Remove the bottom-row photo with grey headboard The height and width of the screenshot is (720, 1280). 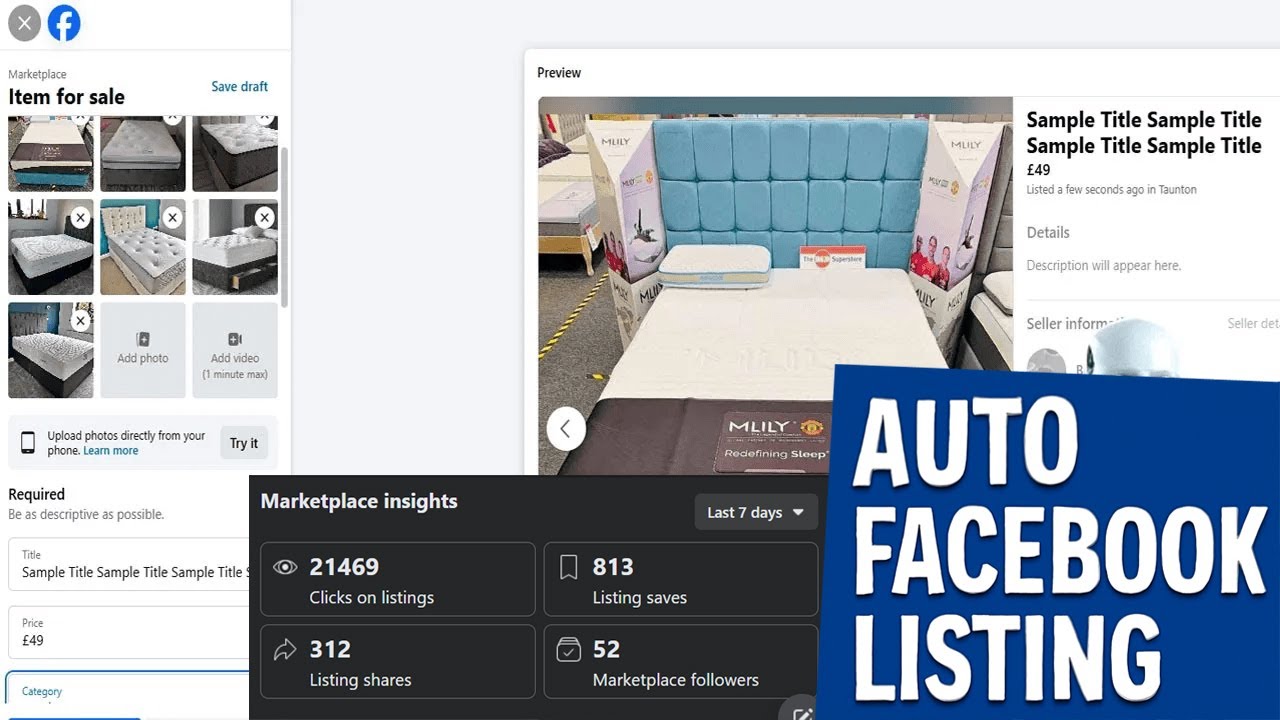coord(80,321)
